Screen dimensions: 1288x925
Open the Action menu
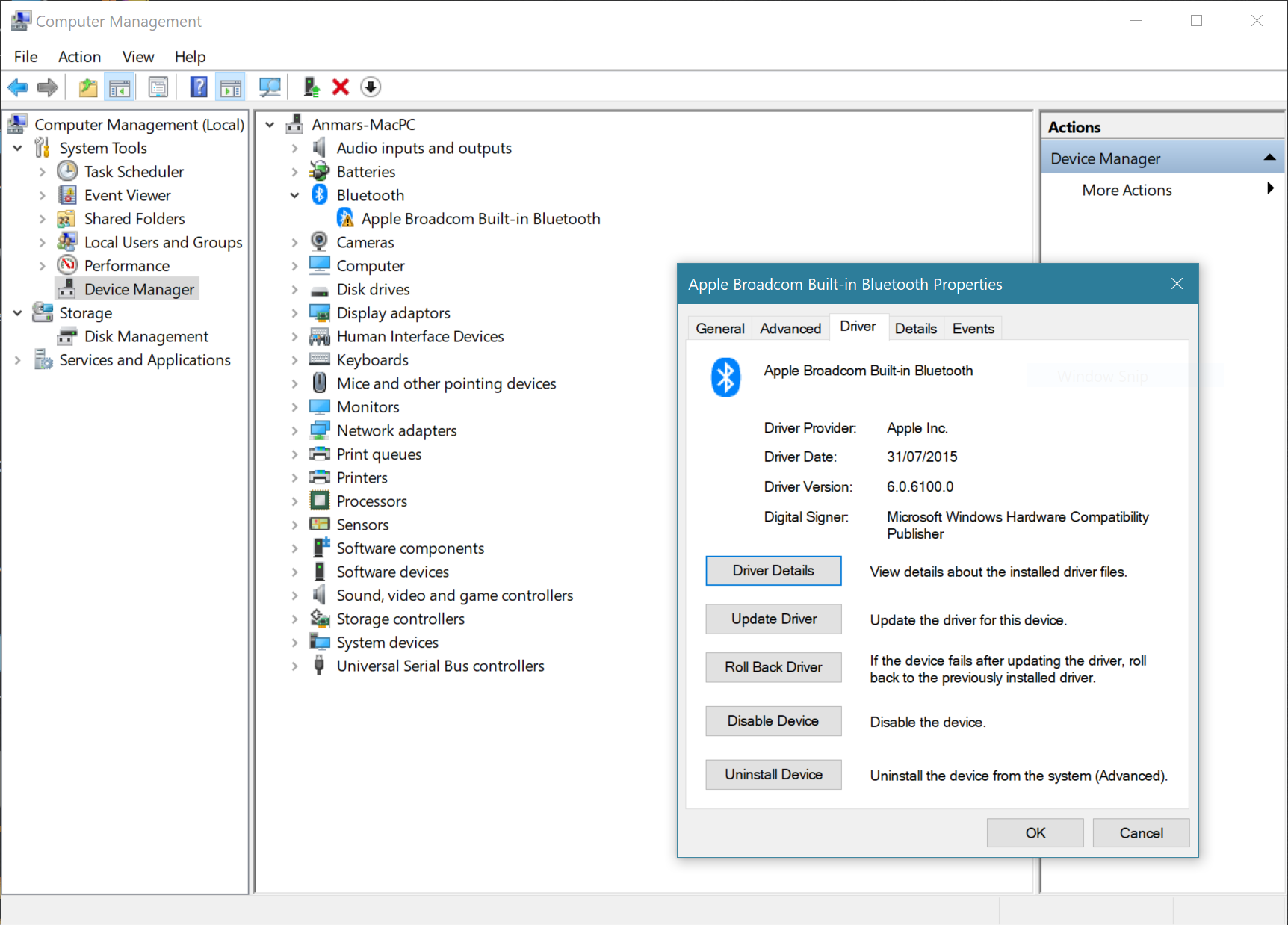(79, 57)
